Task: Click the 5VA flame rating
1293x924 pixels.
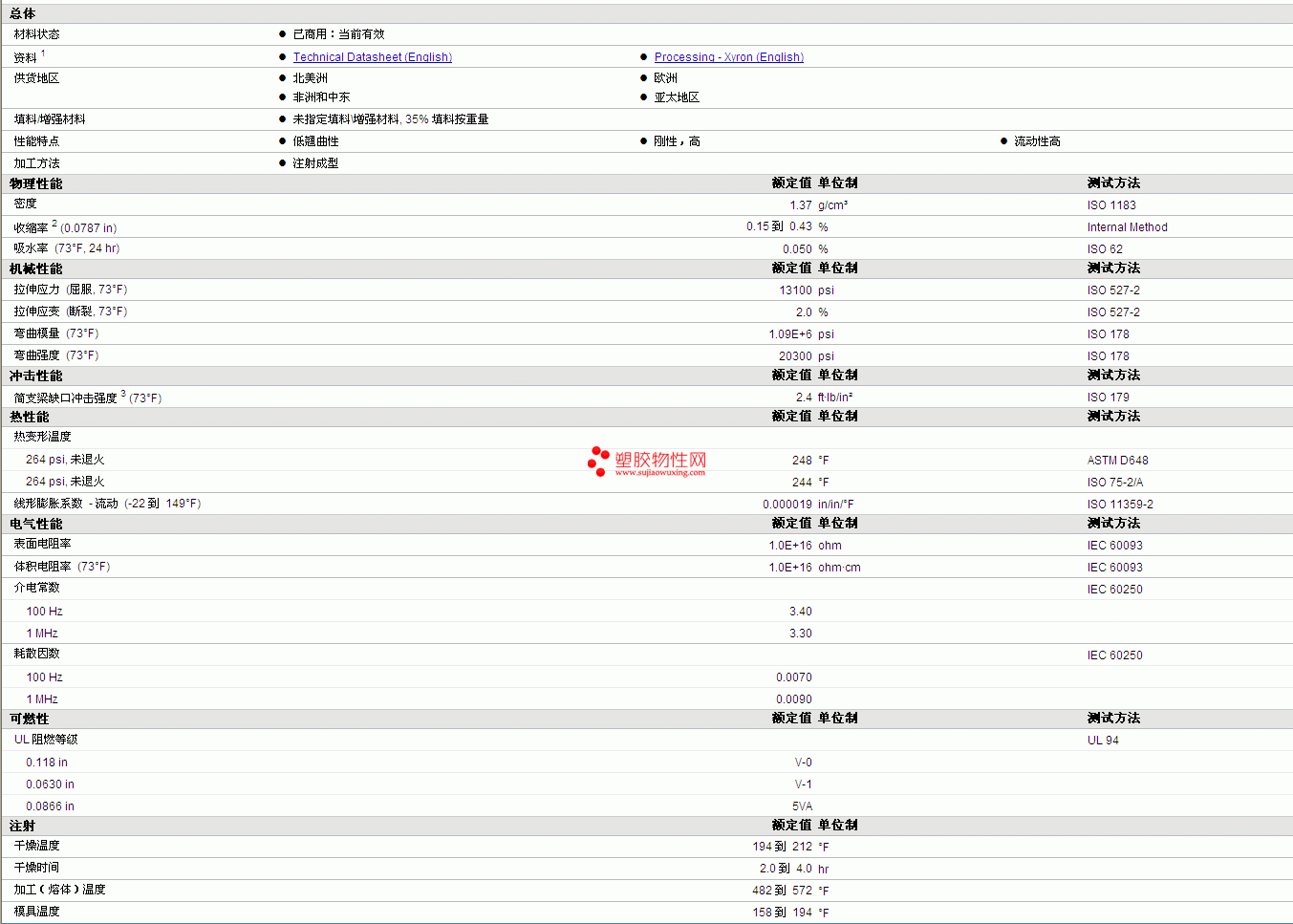Action: pyautogui.click(x=803, y=806)
